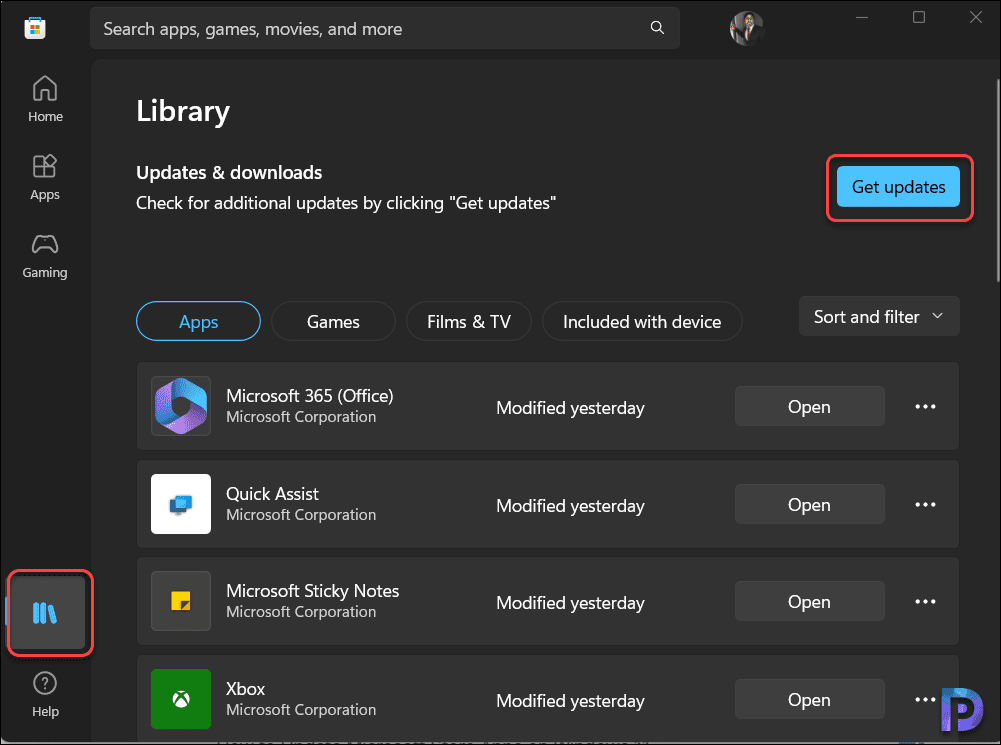Click the Microsoft Store logo
Image resolution: width=1001 pixels, height=745 pixels.
point(34,27)
